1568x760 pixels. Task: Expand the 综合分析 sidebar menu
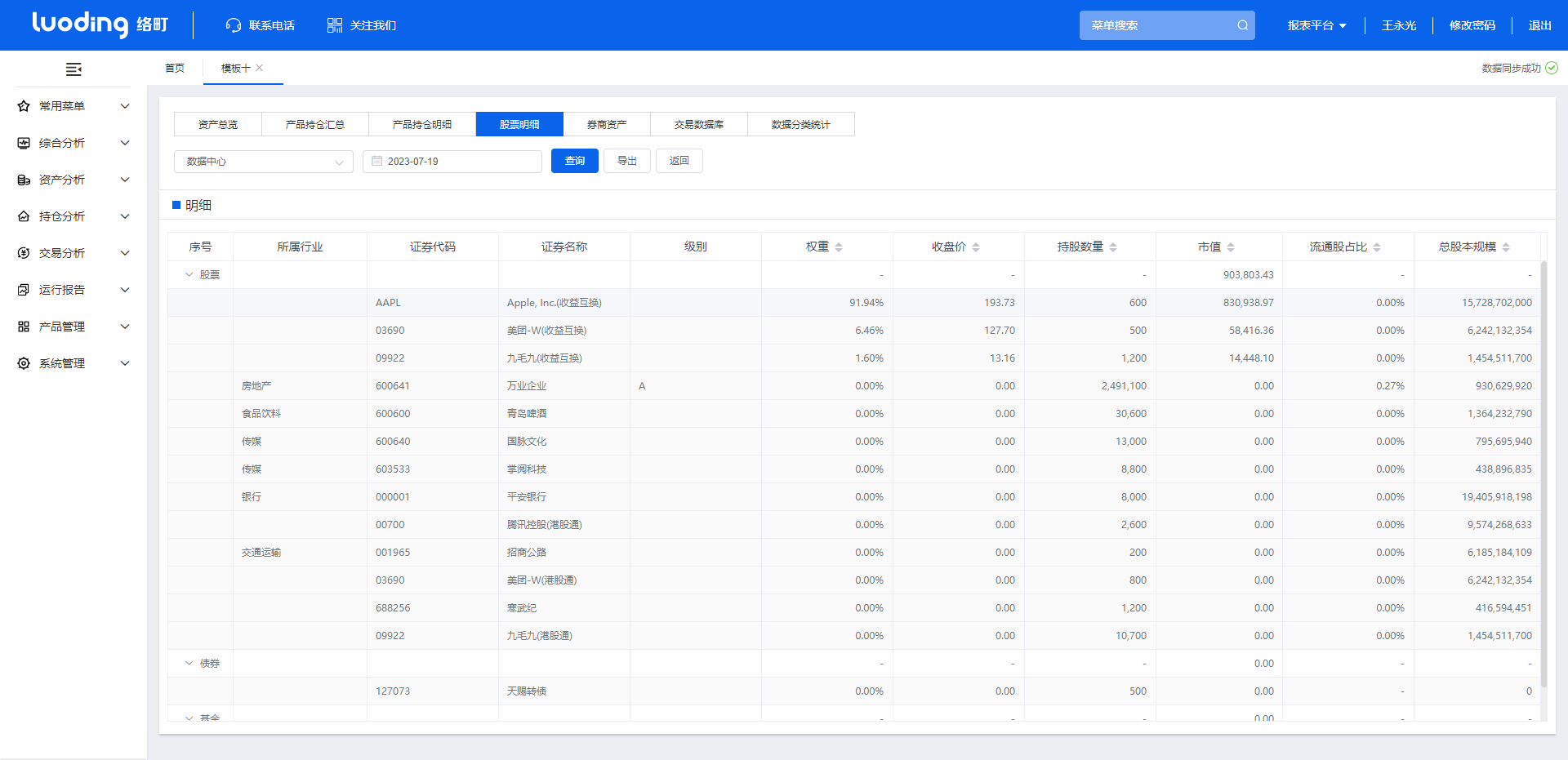(x=125, y=143)
